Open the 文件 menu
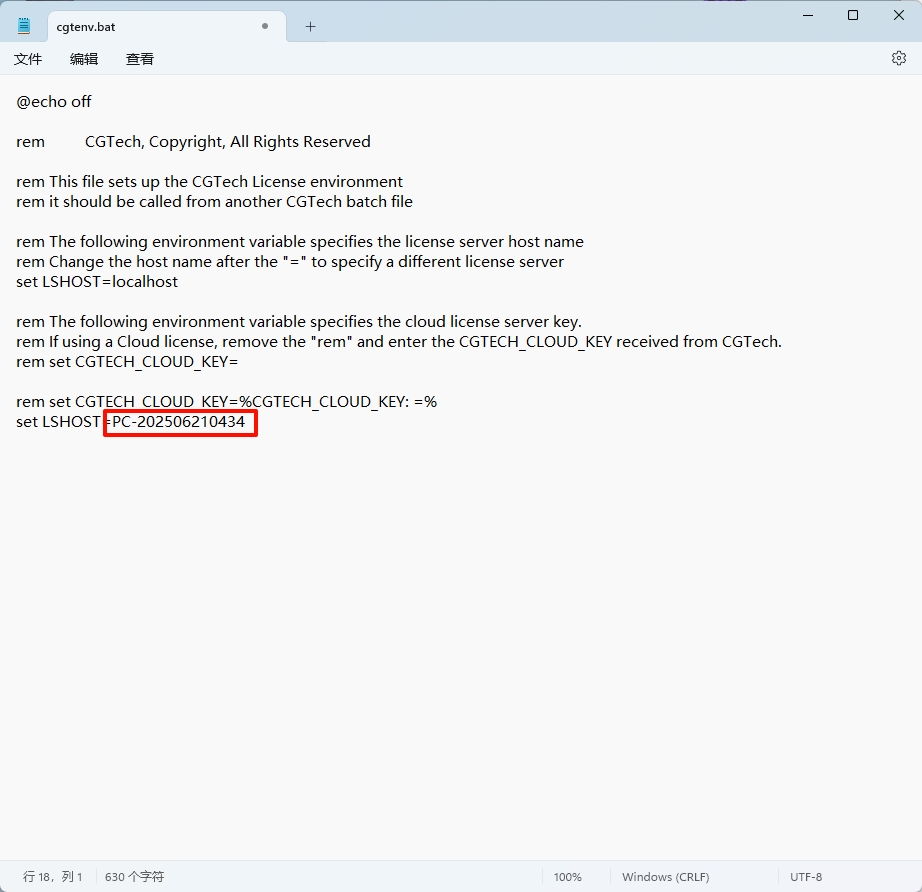The height and width of the screenshot is (892, 922). (28, 59)
